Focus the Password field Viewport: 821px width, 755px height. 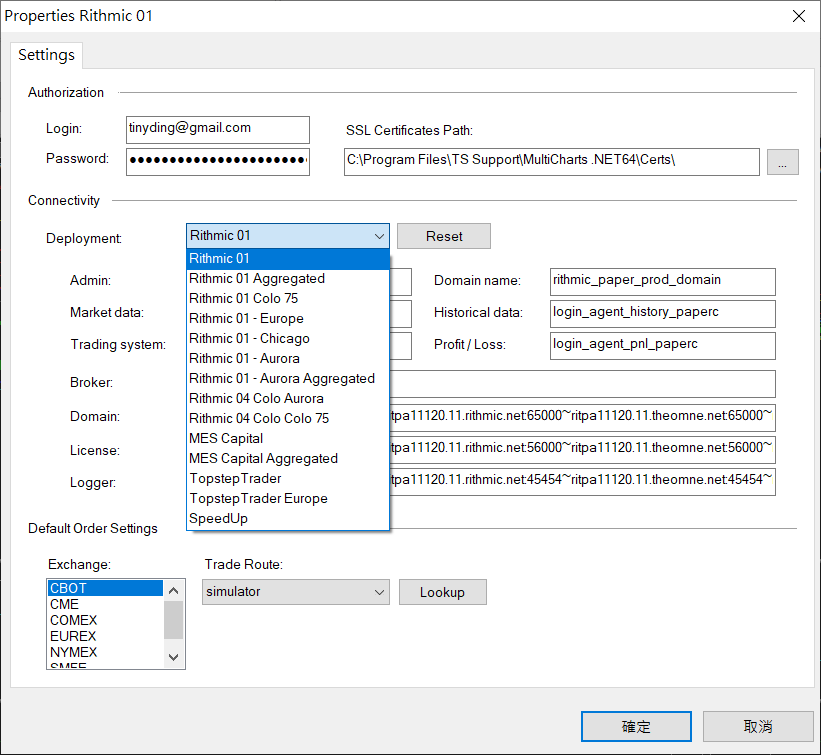click(x=218, y=161)
